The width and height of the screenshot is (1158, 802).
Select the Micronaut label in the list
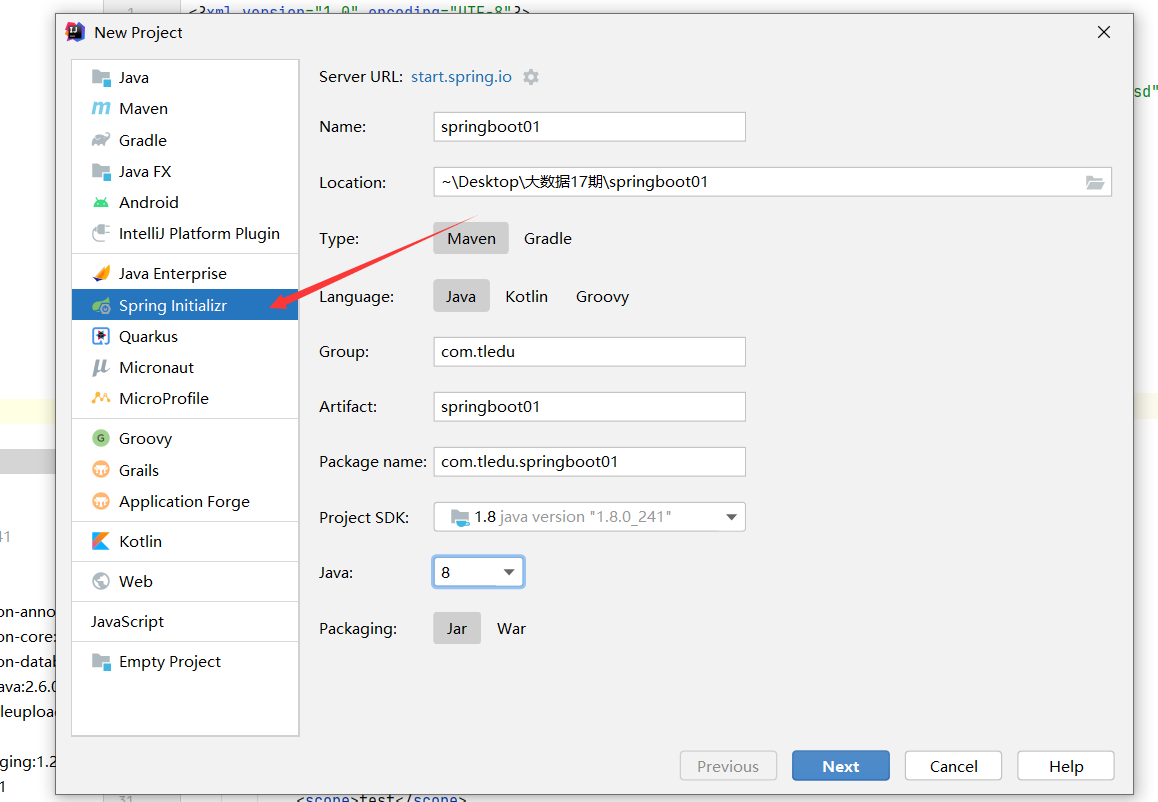(x=157, y=368)
